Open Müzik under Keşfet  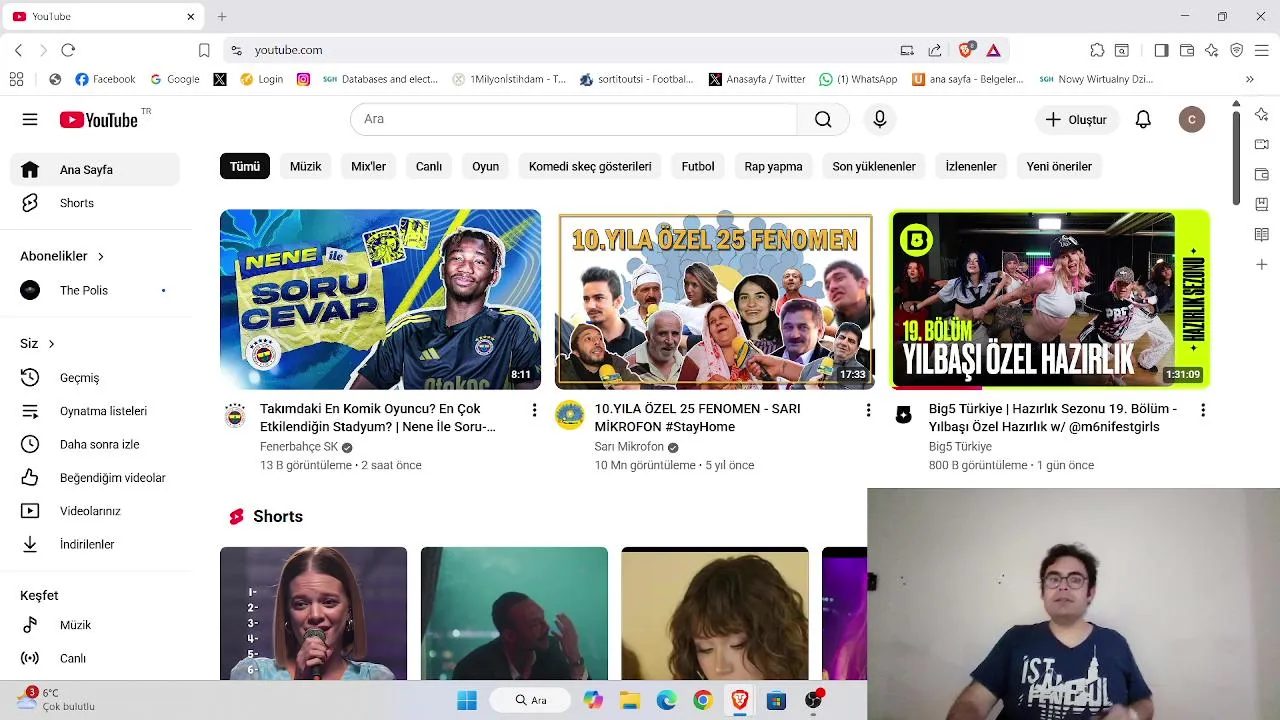pyautogui.click(x=95, y=625)
